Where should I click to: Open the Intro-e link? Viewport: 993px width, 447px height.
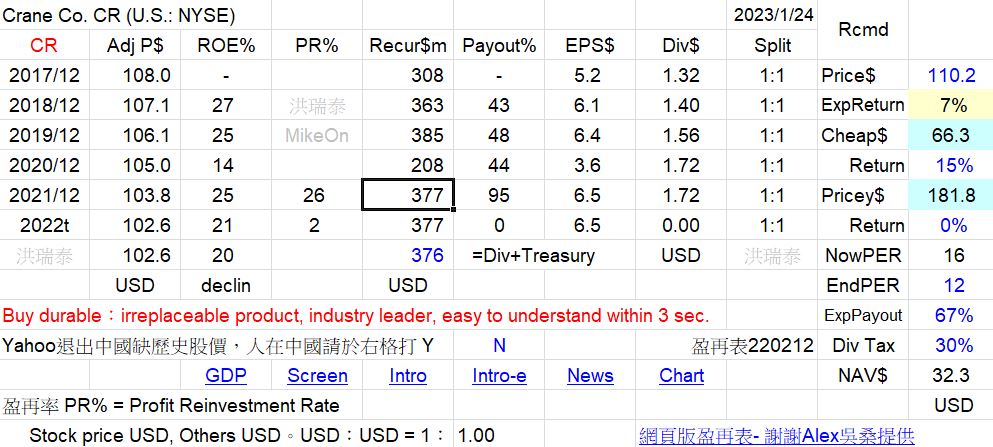499,375
